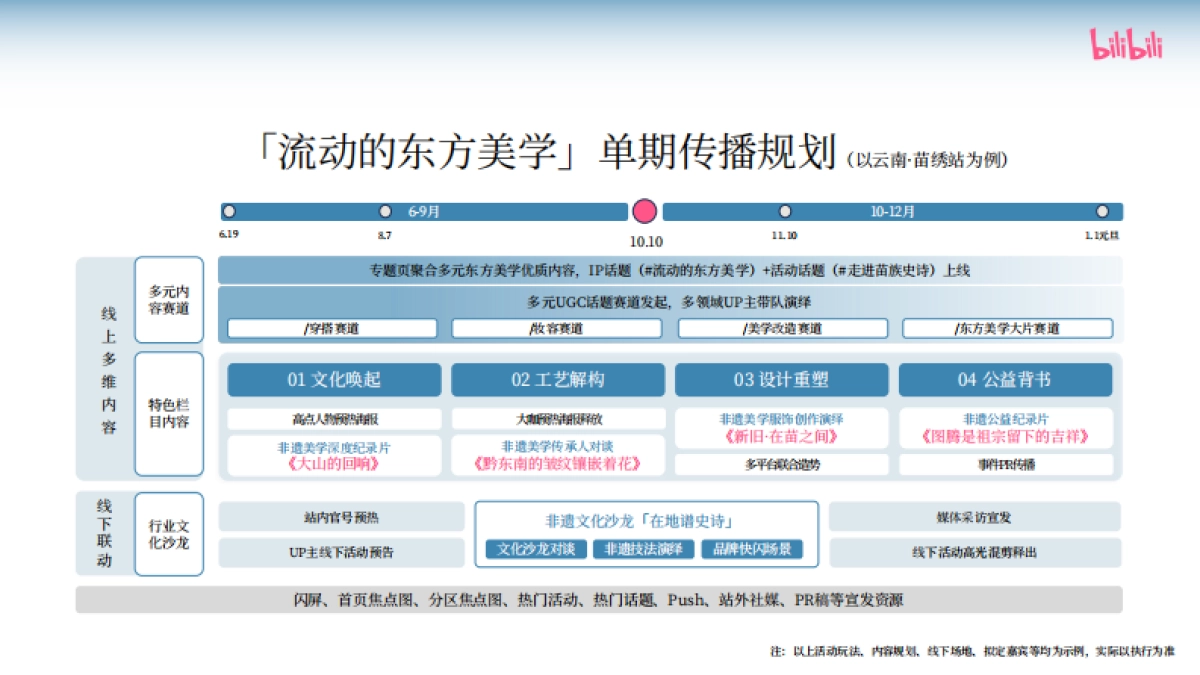Screen dimensions: 1200x675
Task: Select the pink 10.10 milestone dot
Action: tap(645, 211)
